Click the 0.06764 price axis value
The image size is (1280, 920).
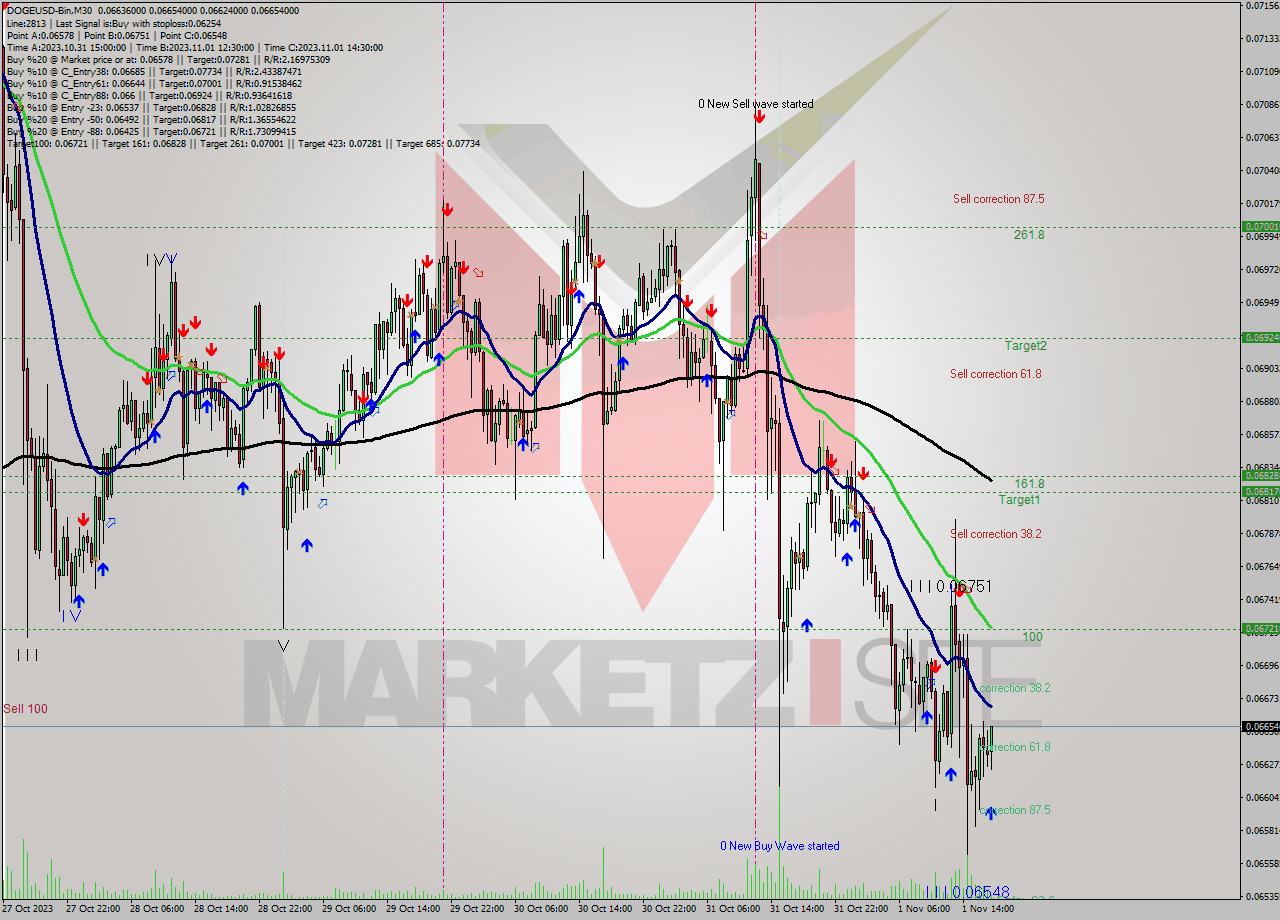pyautogui.click(x=1262, y=566)
